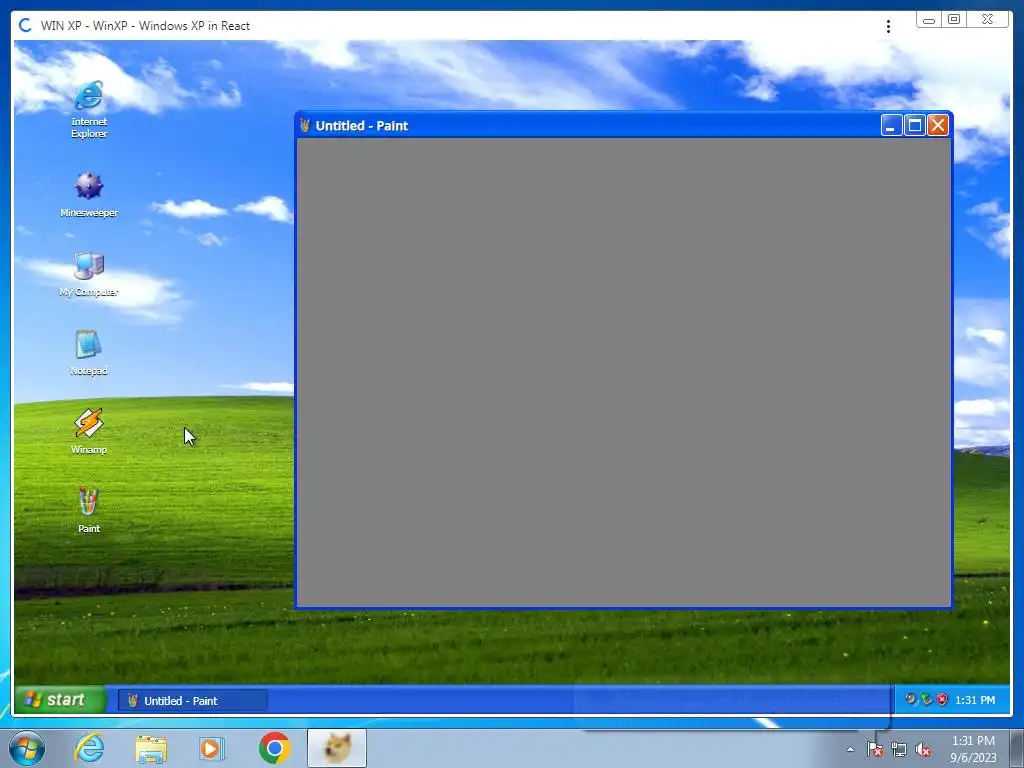Restore down the WIN XP app window
The image size is (1024, 768).
[x=954, y=20]
